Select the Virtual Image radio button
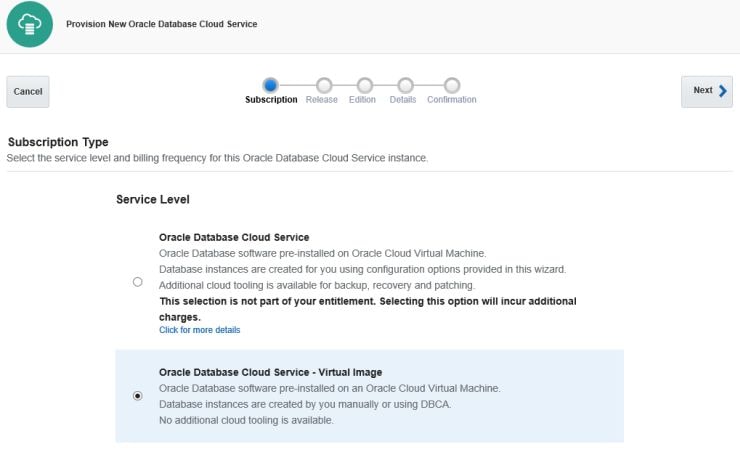Image resolution: width=740 pixels, height=452 pixels. pyautogui.click(x=138, y=396)
